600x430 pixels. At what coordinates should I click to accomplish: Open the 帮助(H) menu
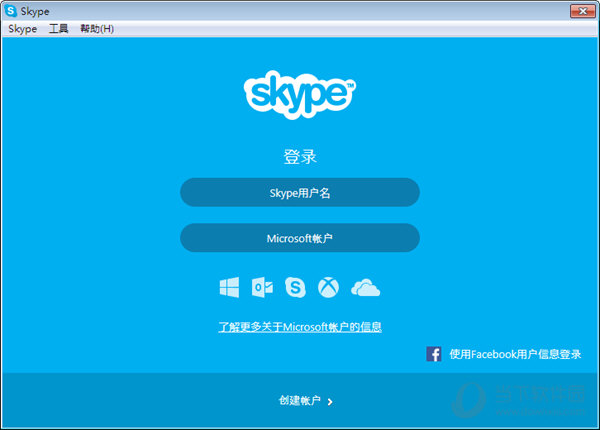click(97, 29)
